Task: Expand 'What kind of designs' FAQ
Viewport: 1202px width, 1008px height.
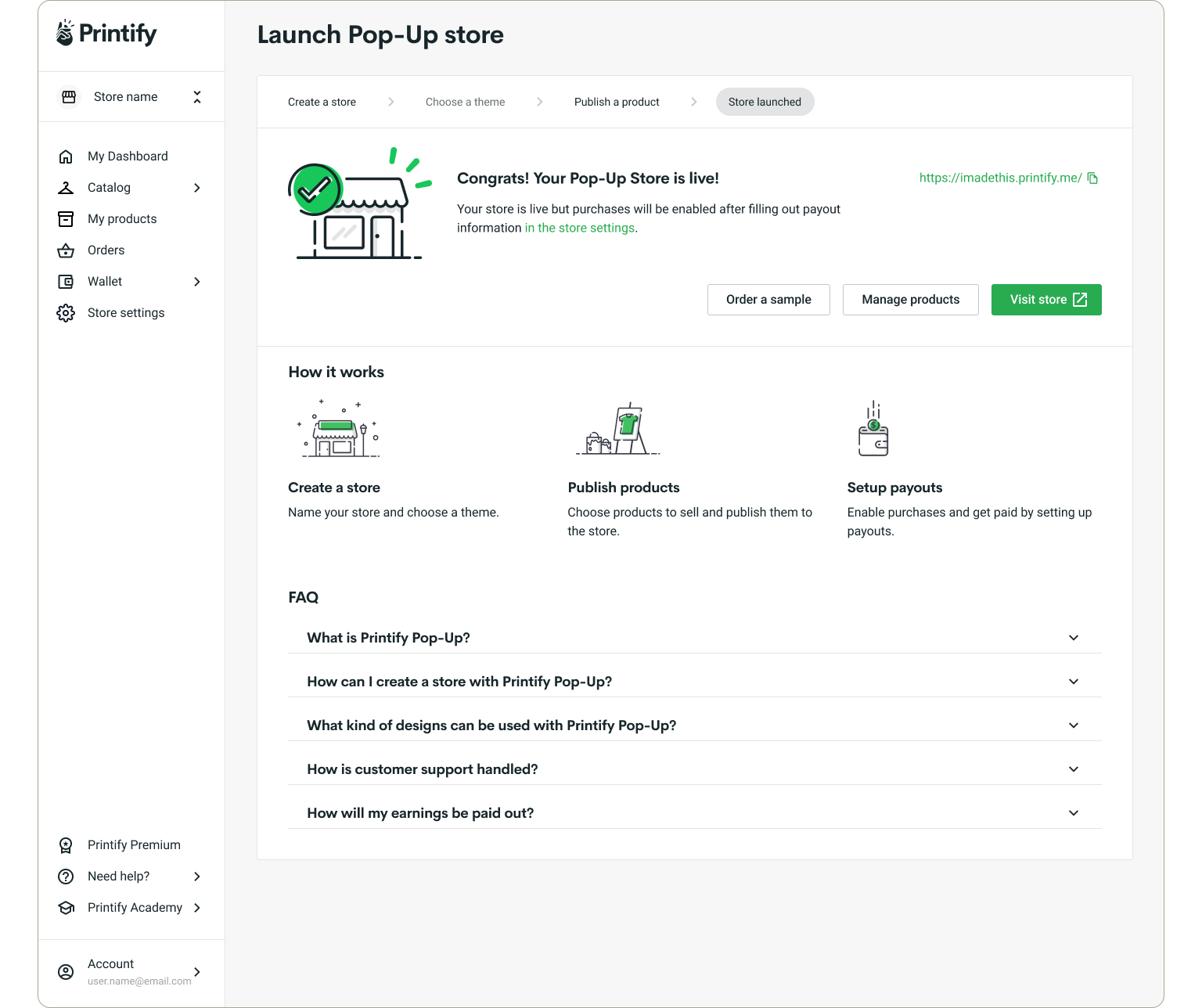Action: pyautogui.click(x=695, y=725)
